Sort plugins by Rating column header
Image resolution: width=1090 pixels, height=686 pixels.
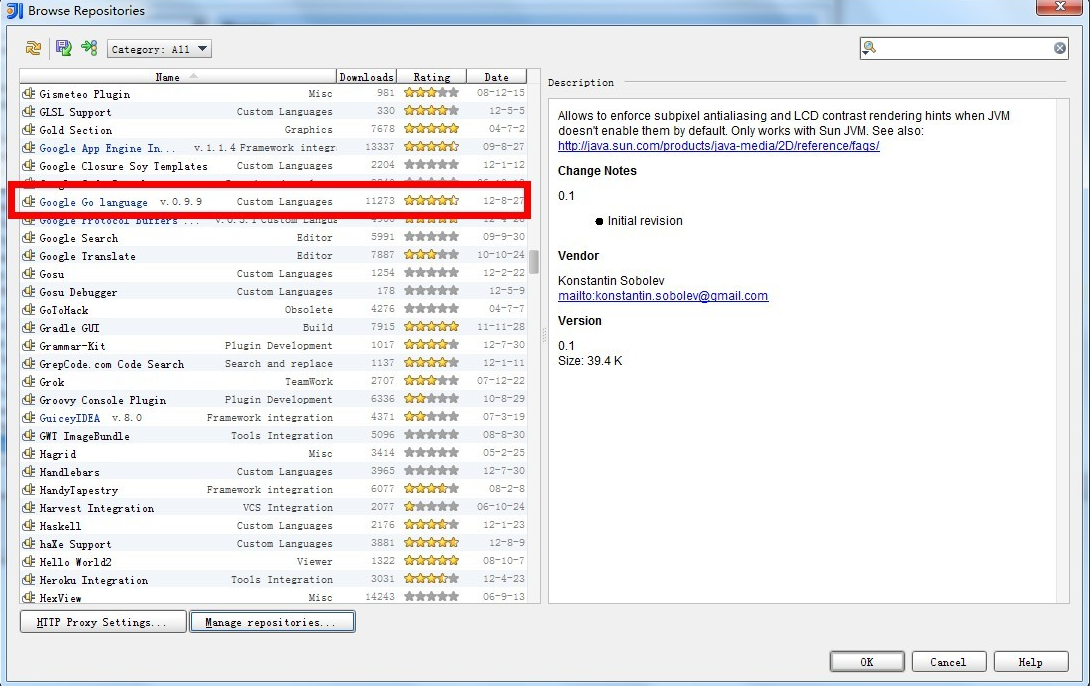[x=431, y=77]
